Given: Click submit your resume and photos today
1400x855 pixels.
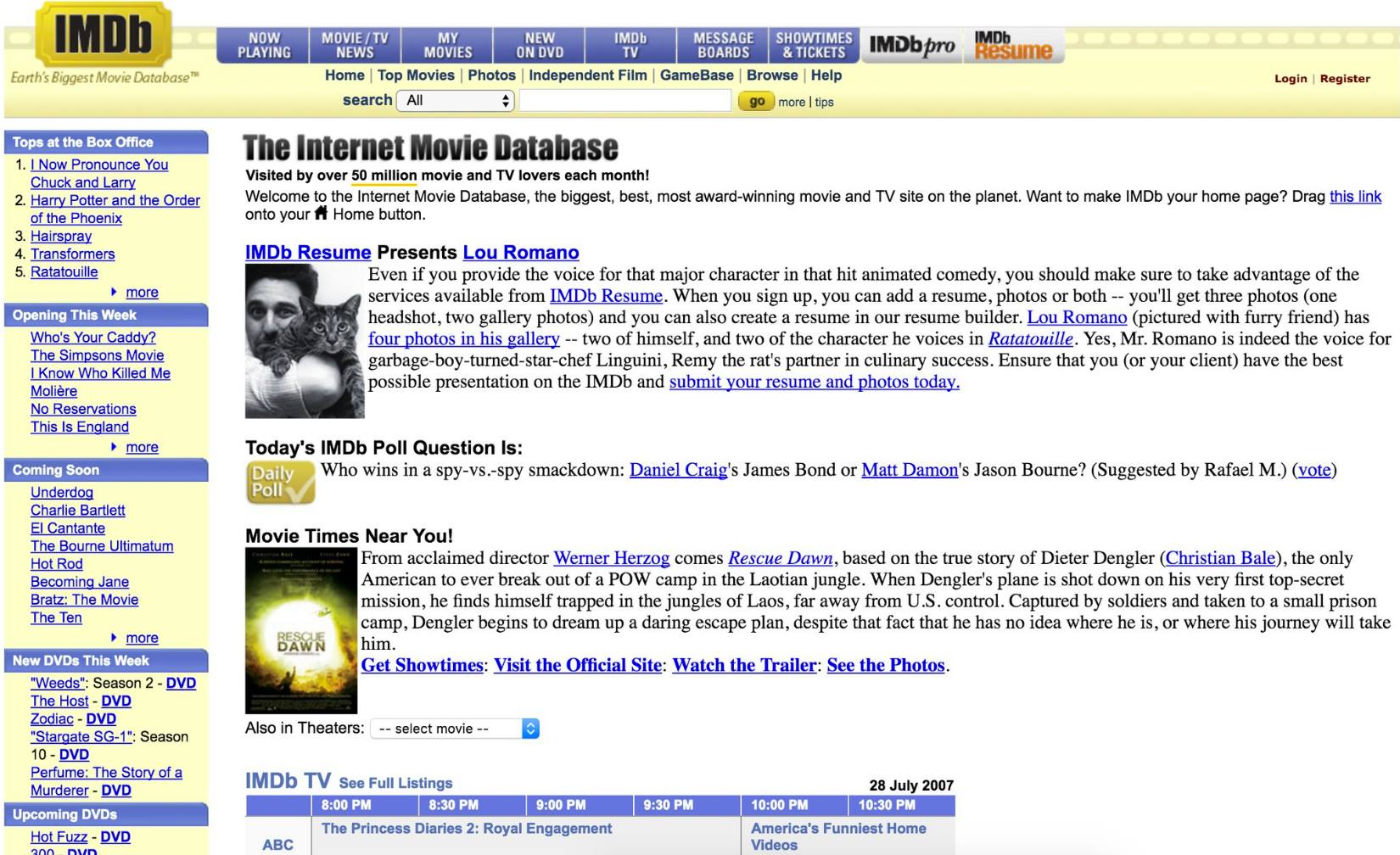Looking at the screenshot, I should click(x=815, y=382).
